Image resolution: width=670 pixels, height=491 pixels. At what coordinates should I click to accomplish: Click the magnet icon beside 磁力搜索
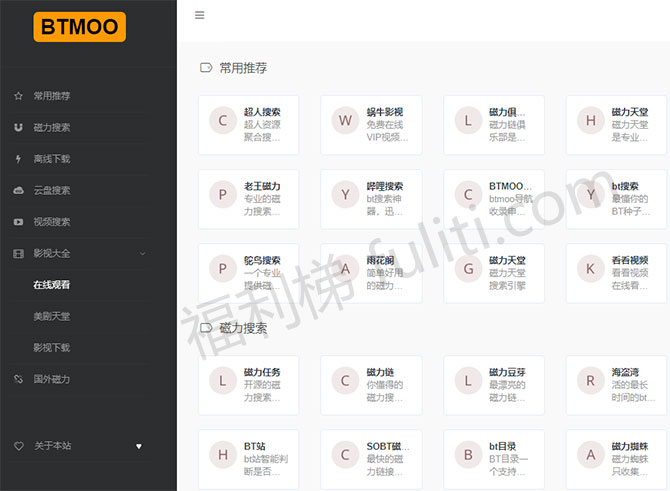pos(18,128)
